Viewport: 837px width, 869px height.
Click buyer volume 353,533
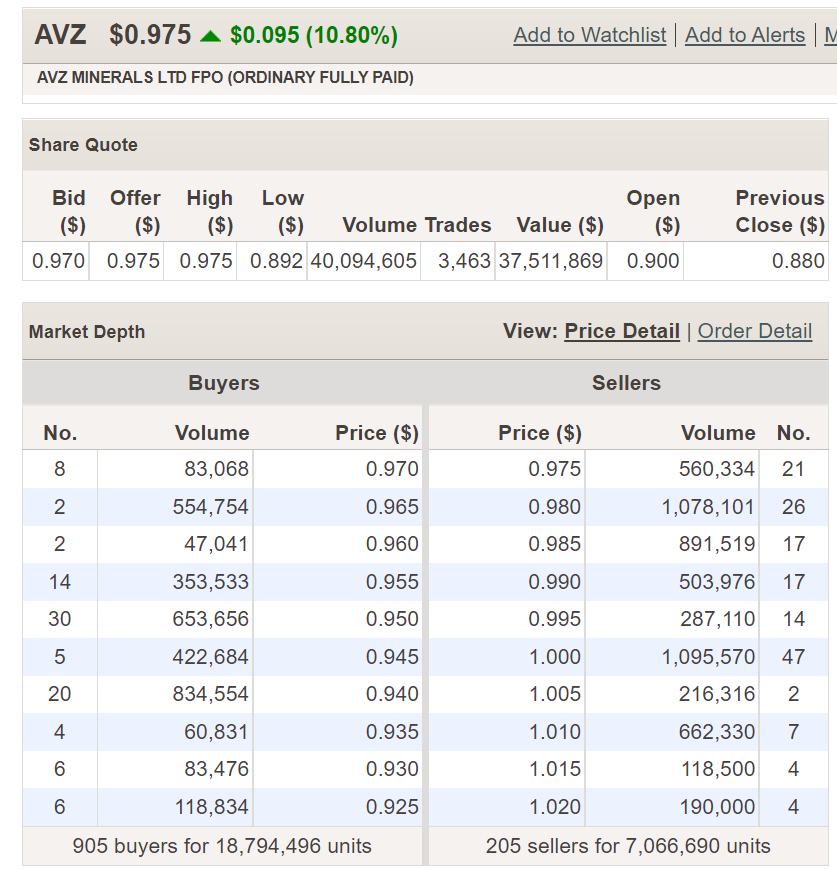tap(211, 582)
